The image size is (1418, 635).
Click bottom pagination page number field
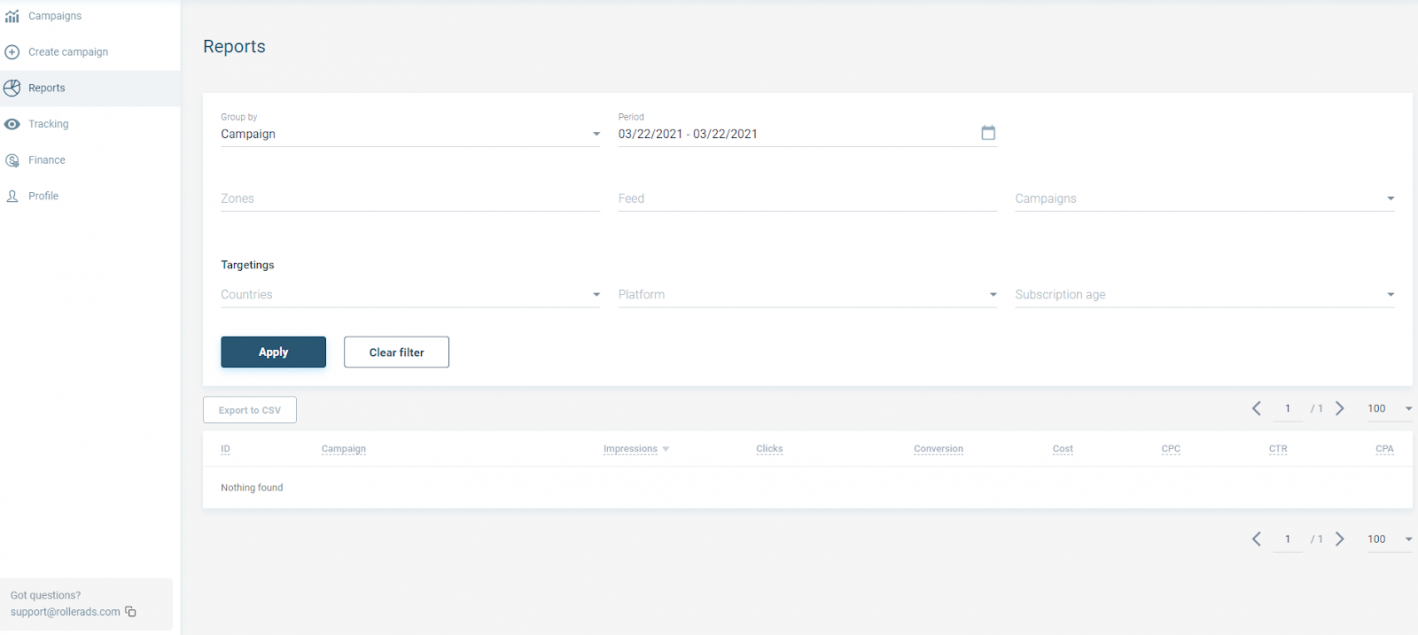1288,539
